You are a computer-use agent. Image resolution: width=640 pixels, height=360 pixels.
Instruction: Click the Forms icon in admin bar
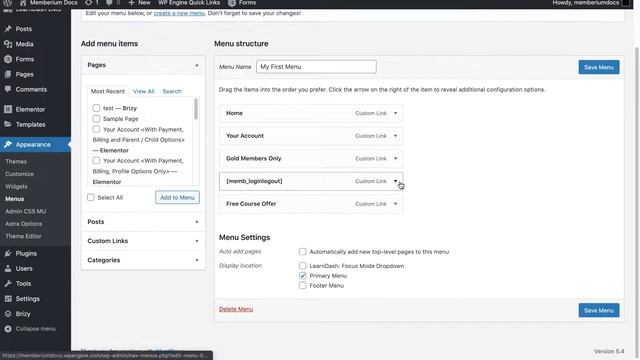point(232,3)
